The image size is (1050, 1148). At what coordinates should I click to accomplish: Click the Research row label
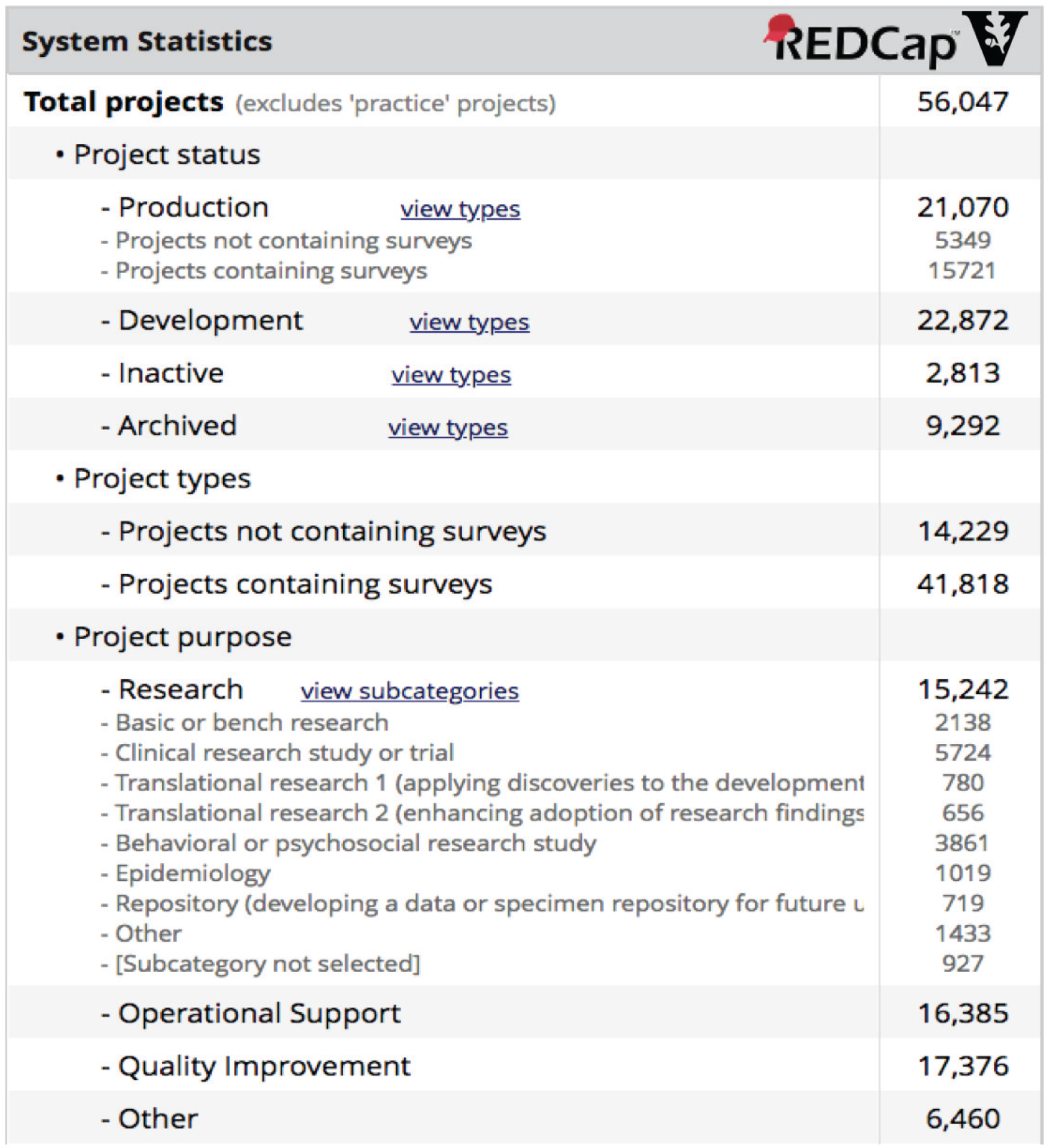(x=181, y=689)
